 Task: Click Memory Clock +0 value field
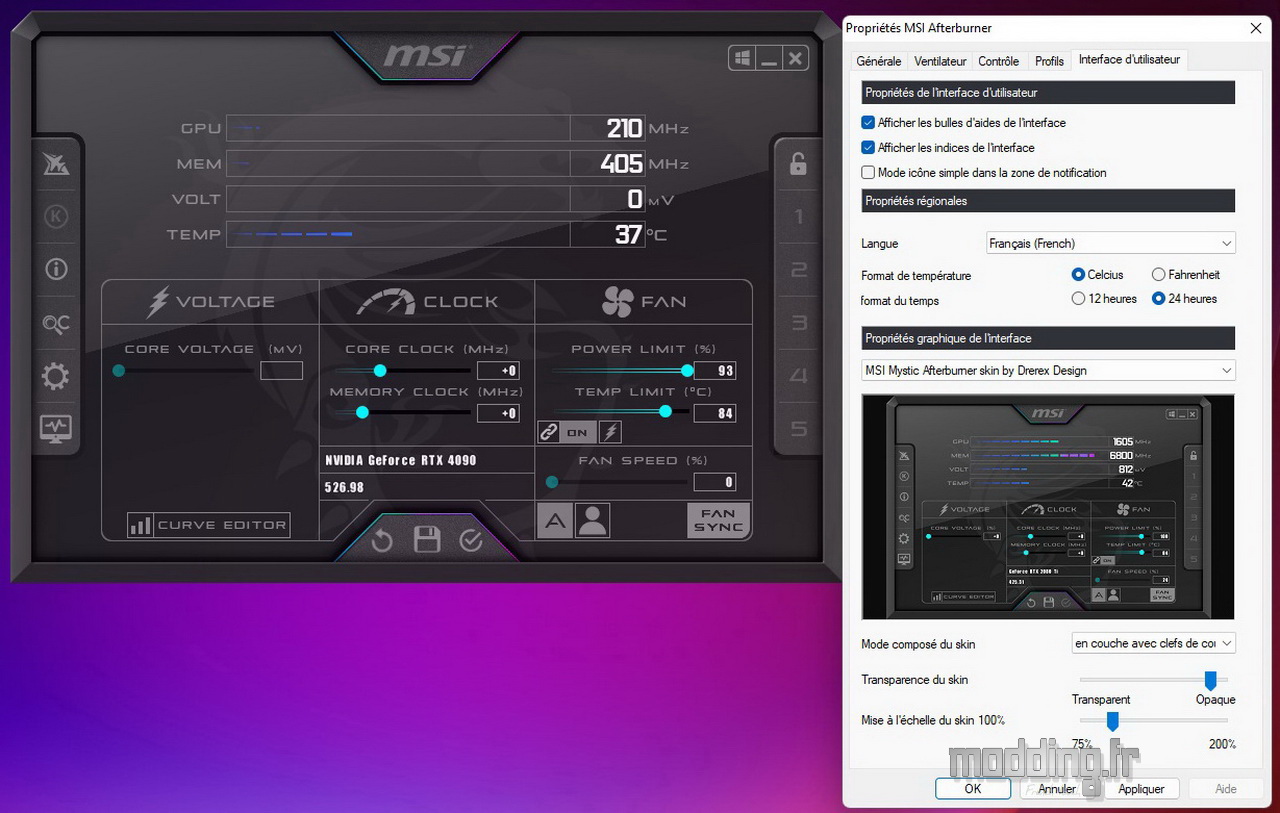pos(498,413)
